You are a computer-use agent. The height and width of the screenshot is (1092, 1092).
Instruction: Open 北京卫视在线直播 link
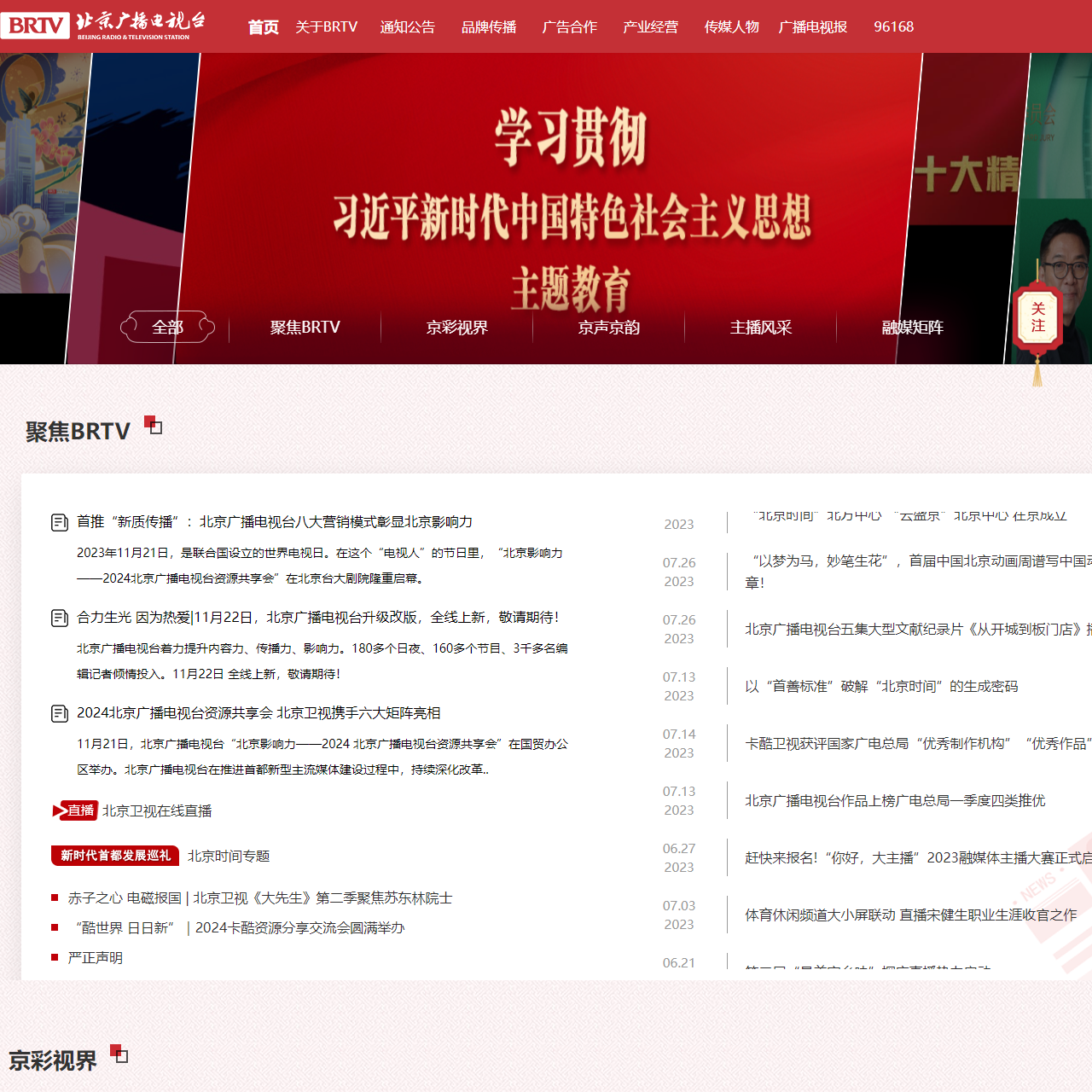click(x=157, y=811)
